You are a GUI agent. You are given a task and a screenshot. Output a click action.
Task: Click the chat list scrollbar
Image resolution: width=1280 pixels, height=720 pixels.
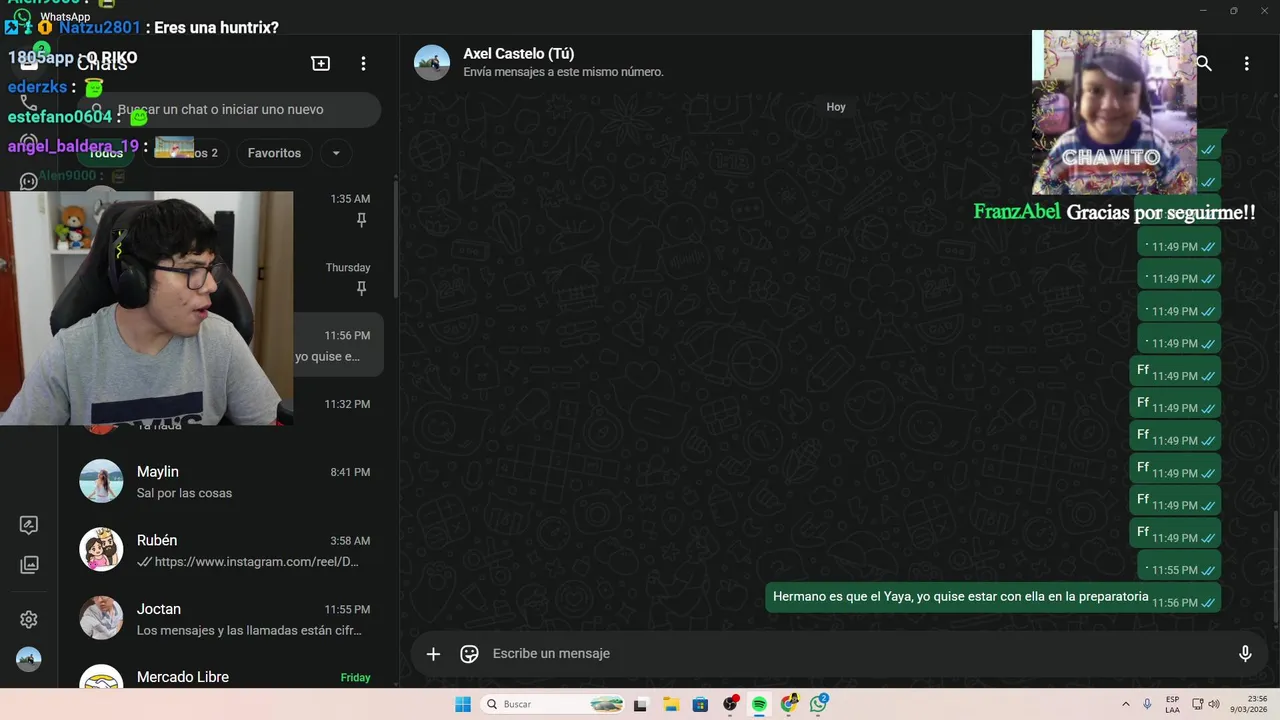[395, 240]
